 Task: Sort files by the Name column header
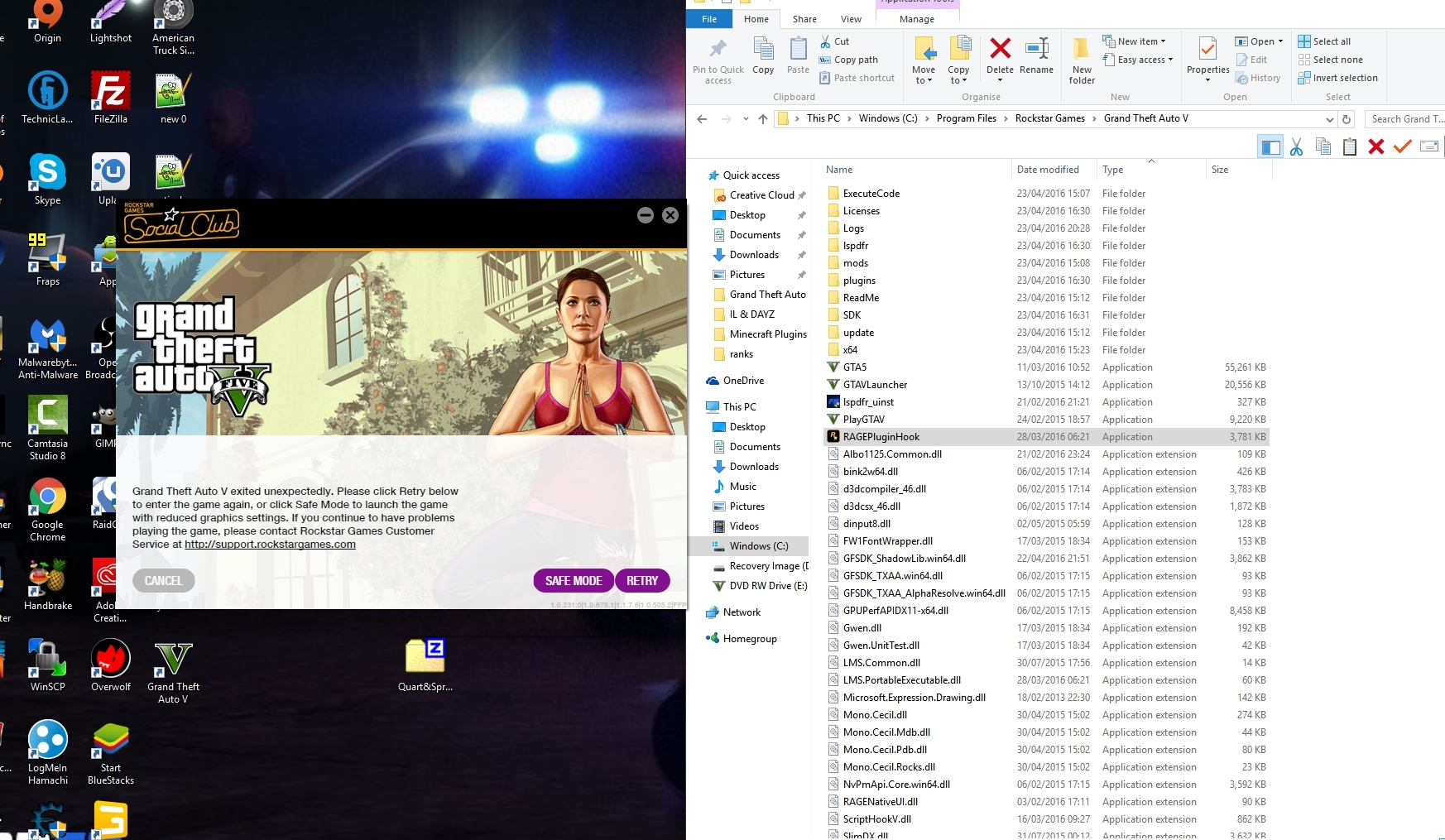pyautogui.click(x=839, y=170)
